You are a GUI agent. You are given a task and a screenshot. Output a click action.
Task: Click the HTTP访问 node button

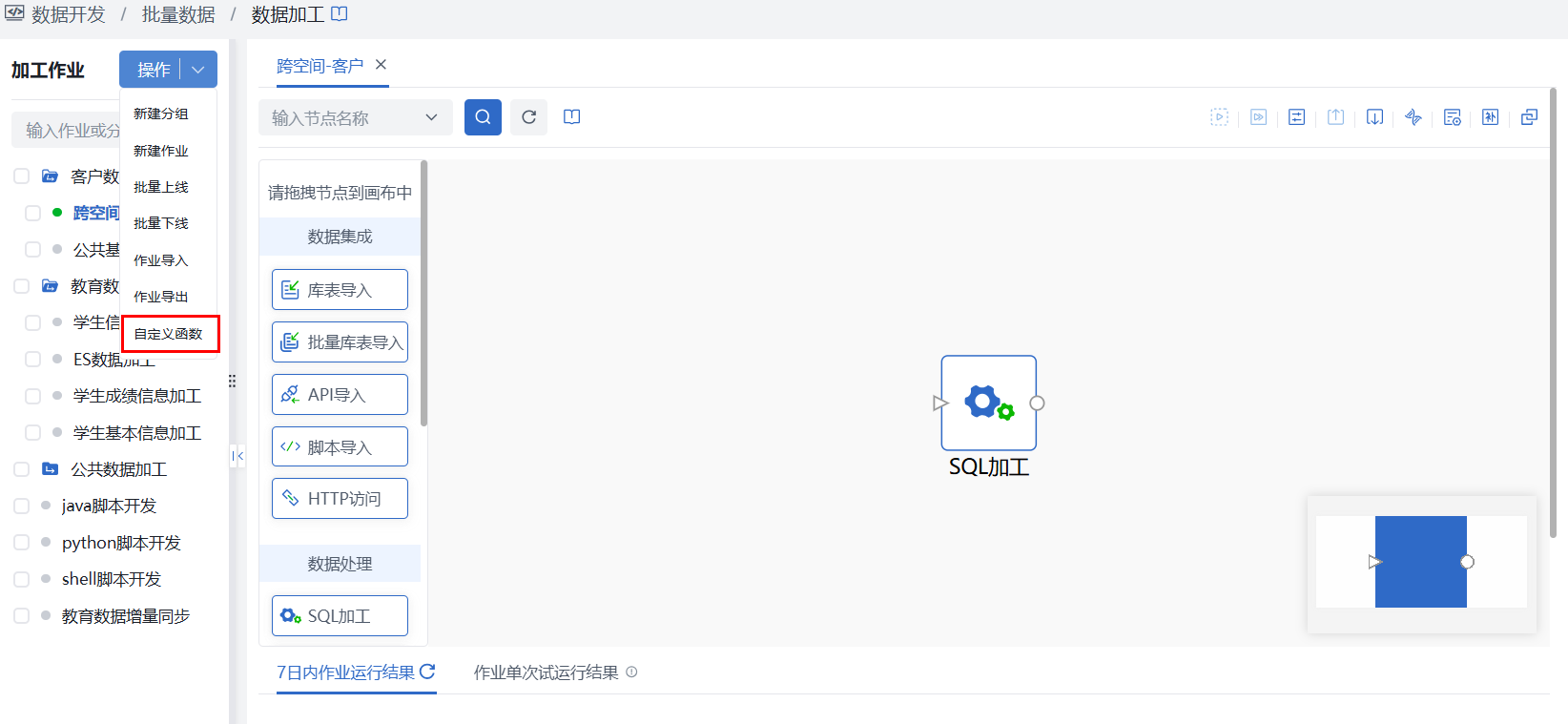point(340,498)
